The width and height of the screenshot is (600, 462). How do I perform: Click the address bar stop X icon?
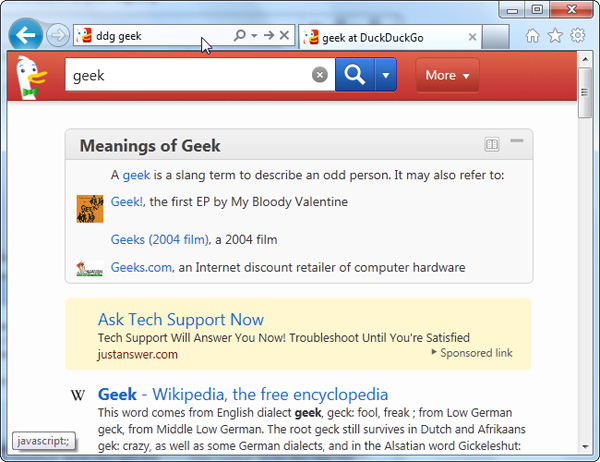pos(284,36)
